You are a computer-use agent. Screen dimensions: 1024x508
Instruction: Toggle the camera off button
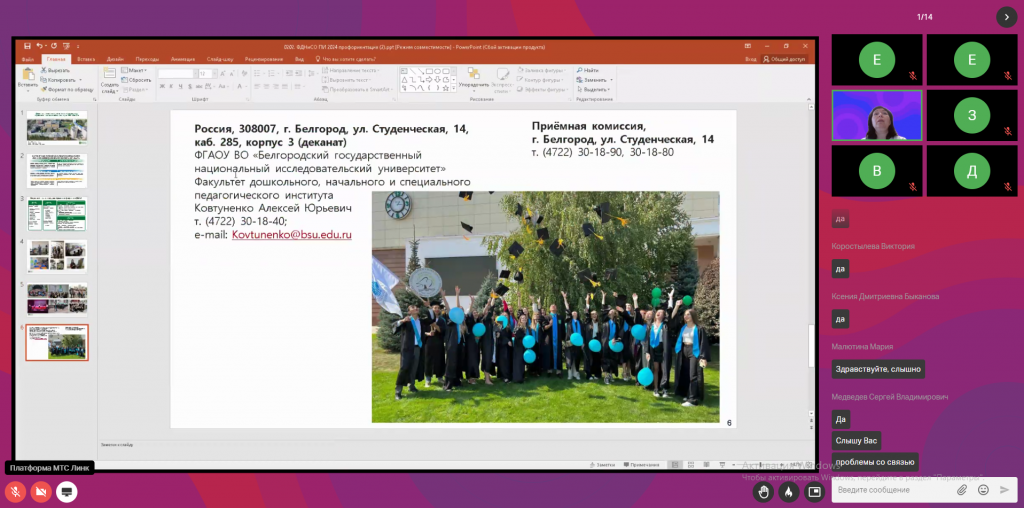[x=40, y=491]
